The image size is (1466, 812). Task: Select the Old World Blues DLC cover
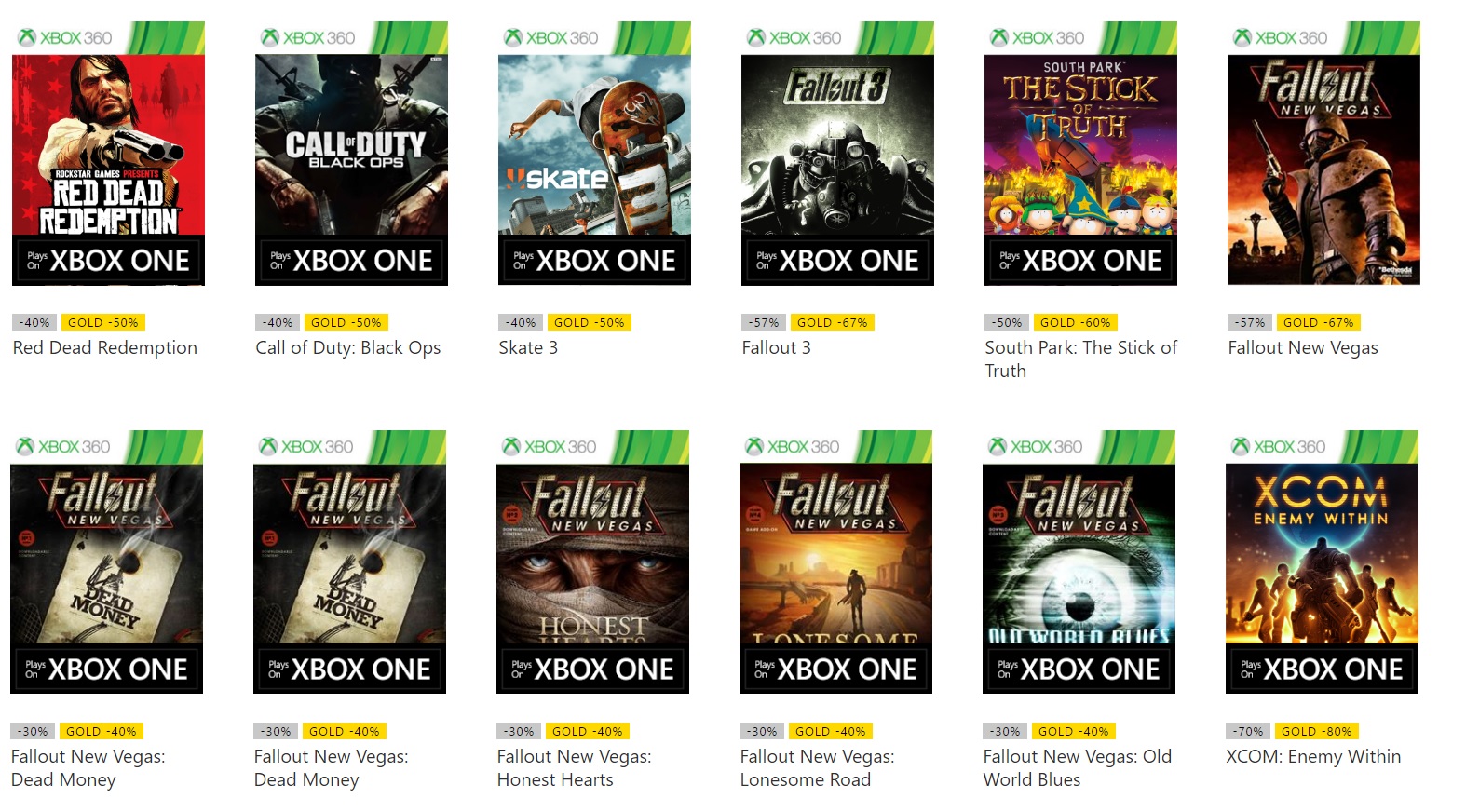click(x=1079, y=562)
